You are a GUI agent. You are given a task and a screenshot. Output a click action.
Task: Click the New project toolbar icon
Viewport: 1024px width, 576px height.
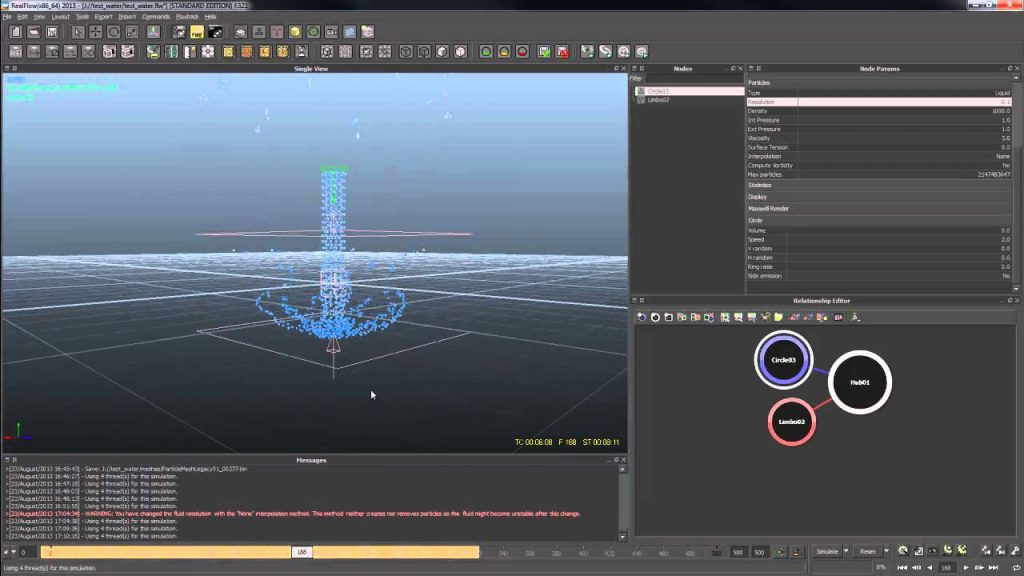pos(16,31)
